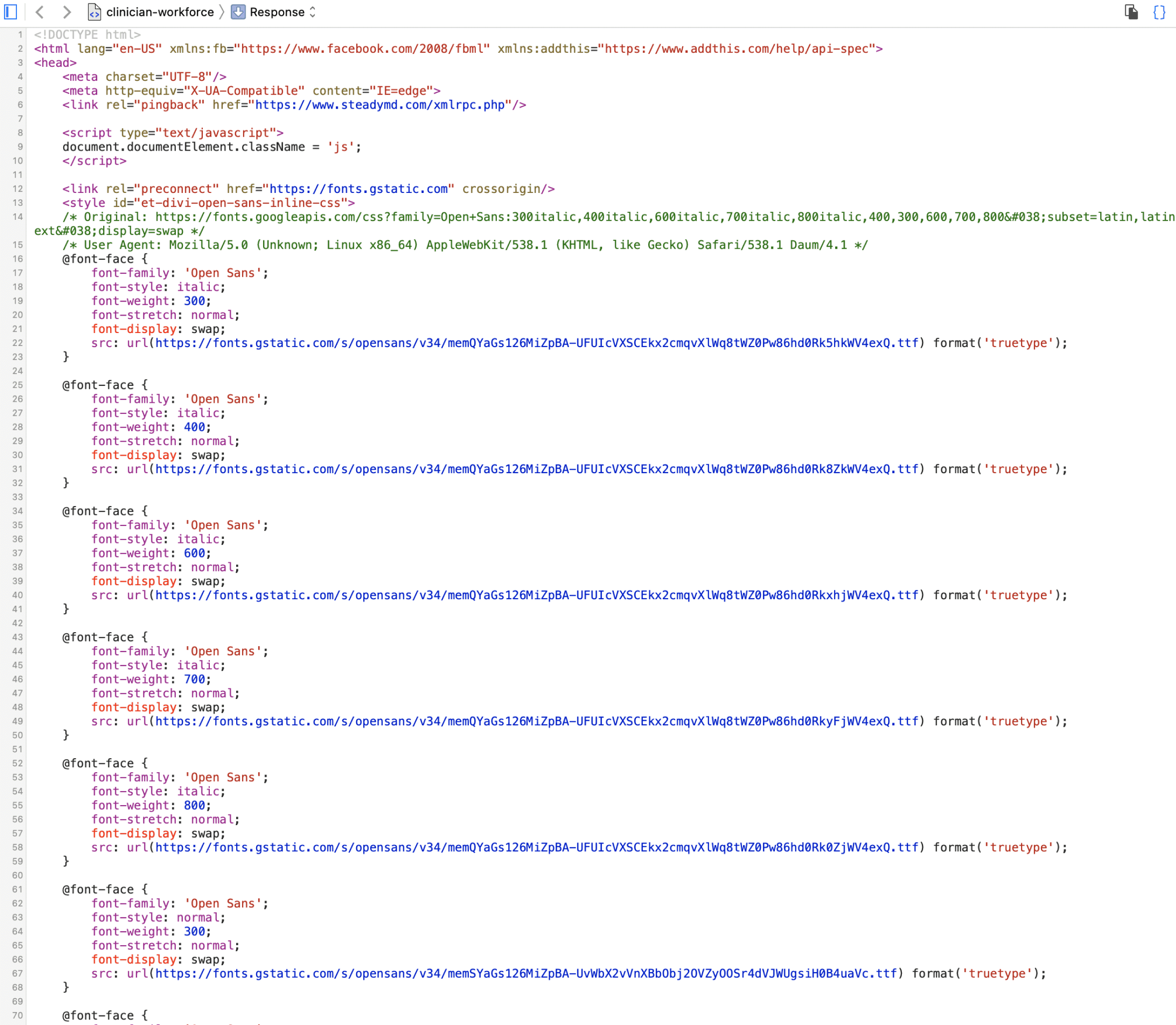Click the charset="UTF-8" meta line
Image resolution: width=1176 pixels, height=1025 pixels.
pyautogui.click(x=145, y=77)
